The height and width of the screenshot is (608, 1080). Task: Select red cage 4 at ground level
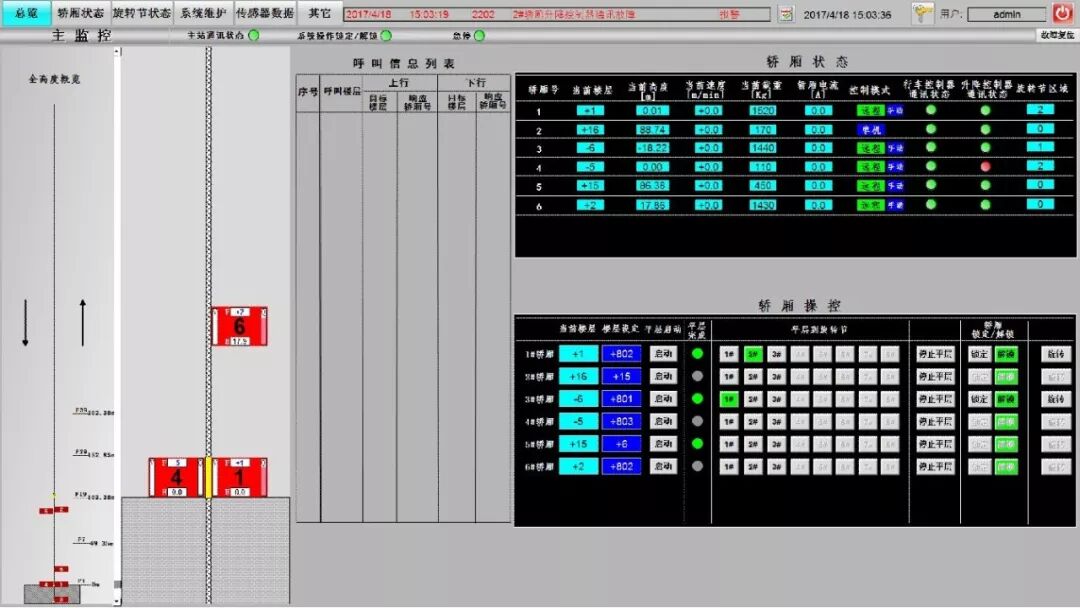pyautogui.click(x=176, y=477)
